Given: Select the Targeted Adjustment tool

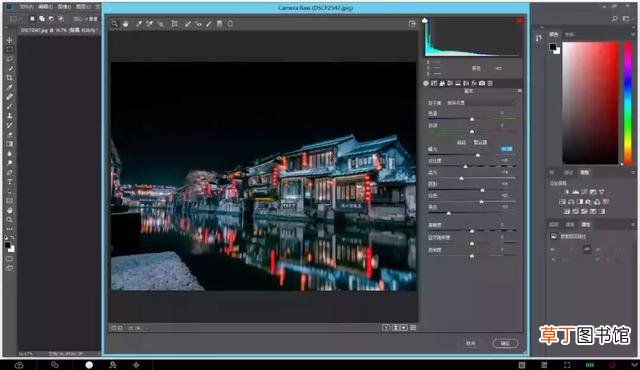Looking at the screenshot, I should [x=161, y=24].
